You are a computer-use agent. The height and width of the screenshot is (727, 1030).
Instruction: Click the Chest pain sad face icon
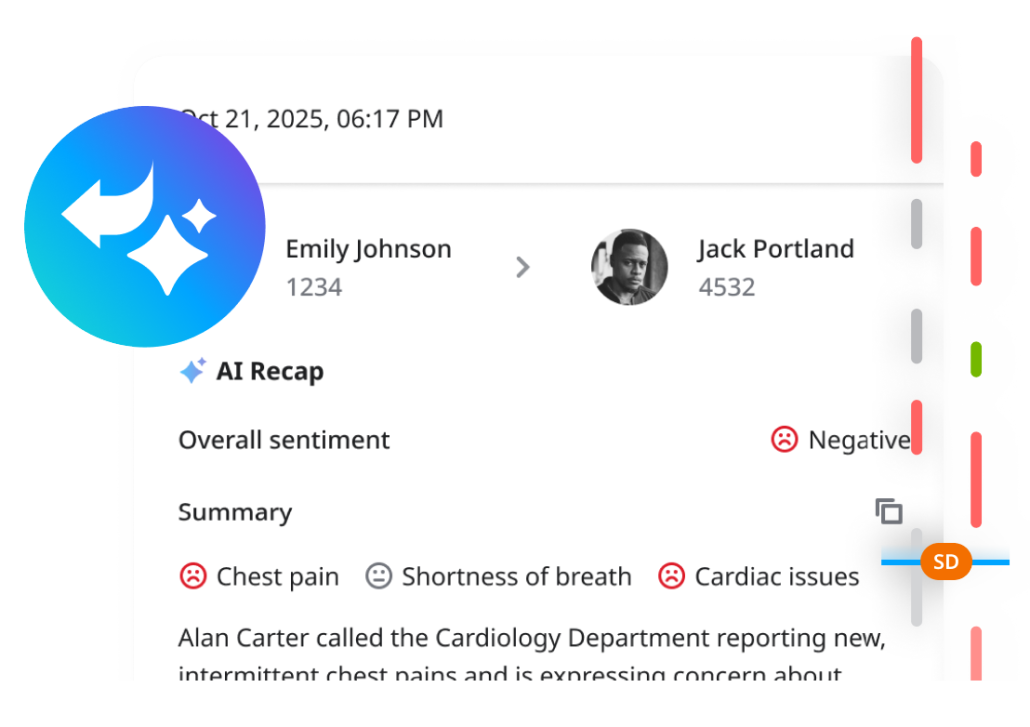192,576
